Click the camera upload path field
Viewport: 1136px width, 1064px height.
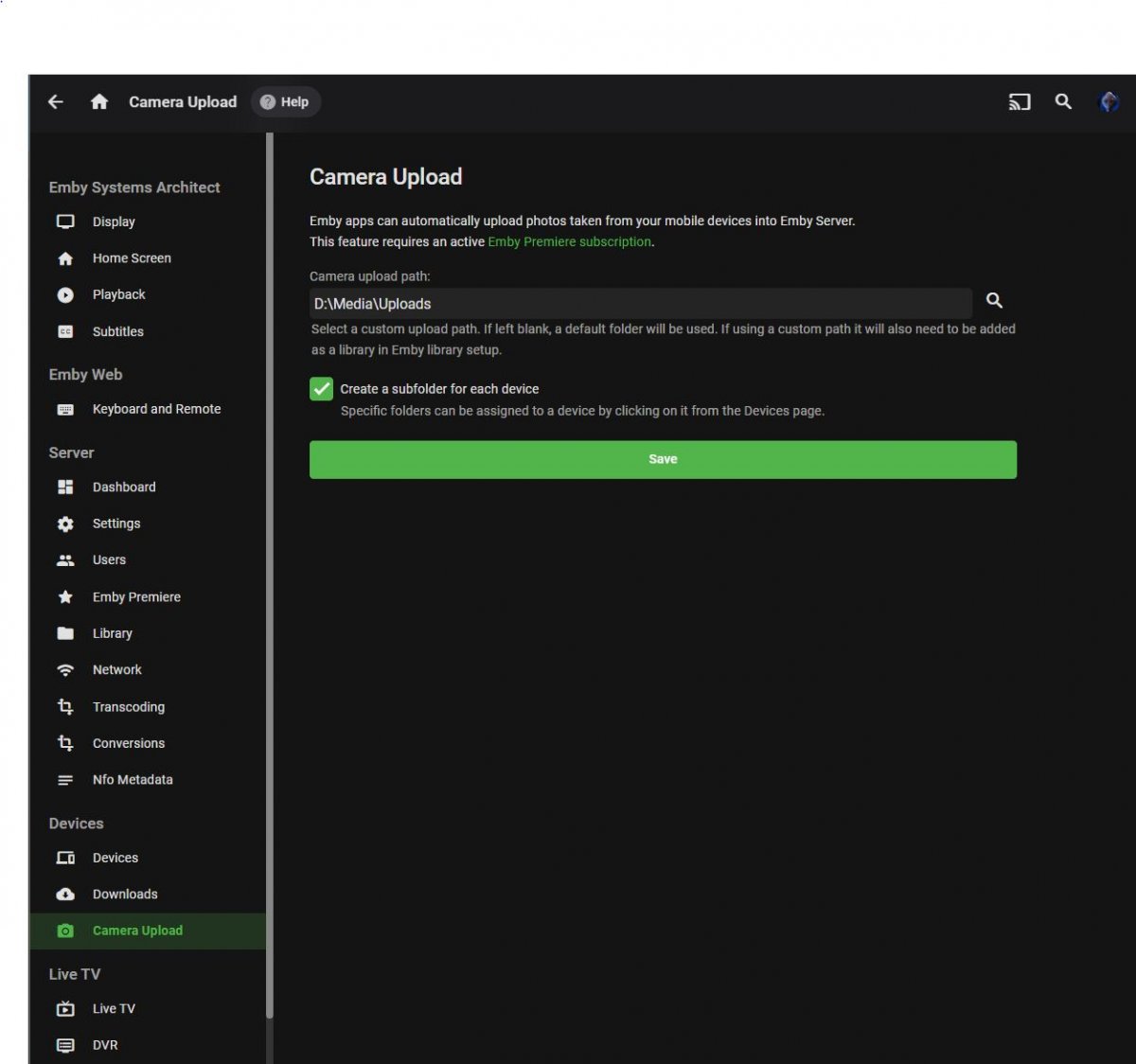(640, 304)
